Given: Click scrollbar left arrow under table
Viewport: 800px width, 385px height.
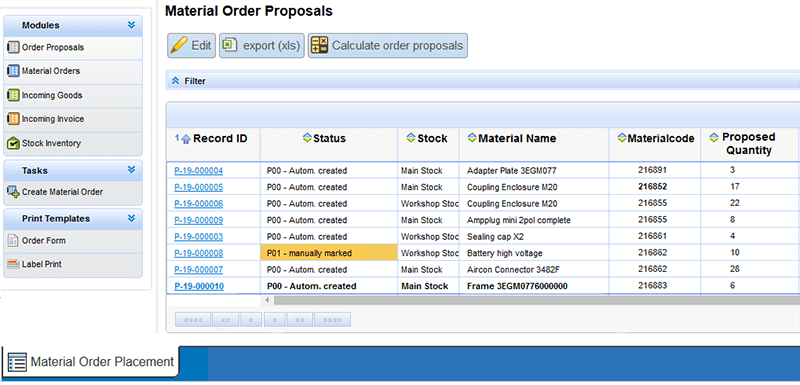Looking at the screenshot, I should tap(267, 300).
